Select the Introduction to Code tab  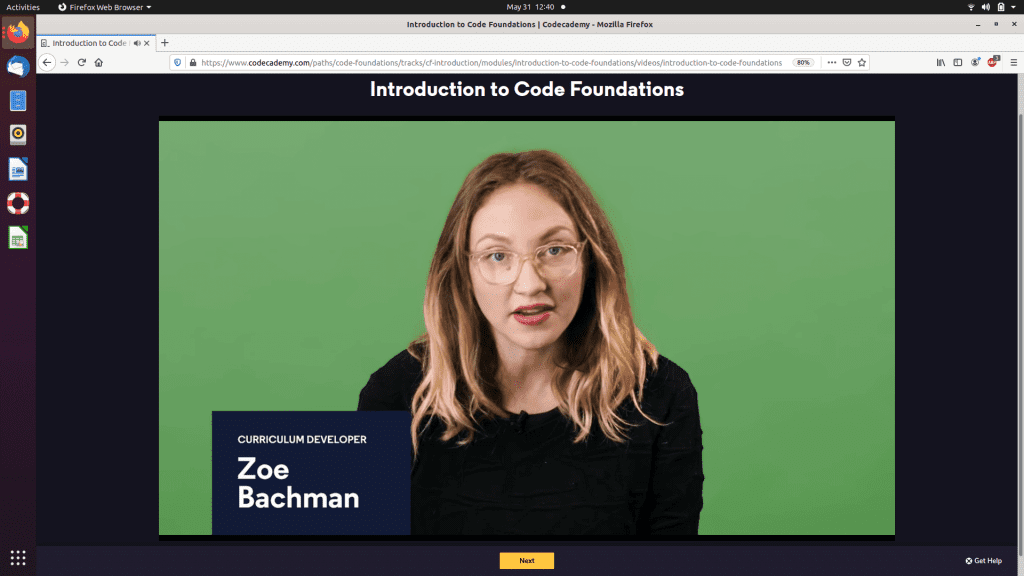point(89,43)
